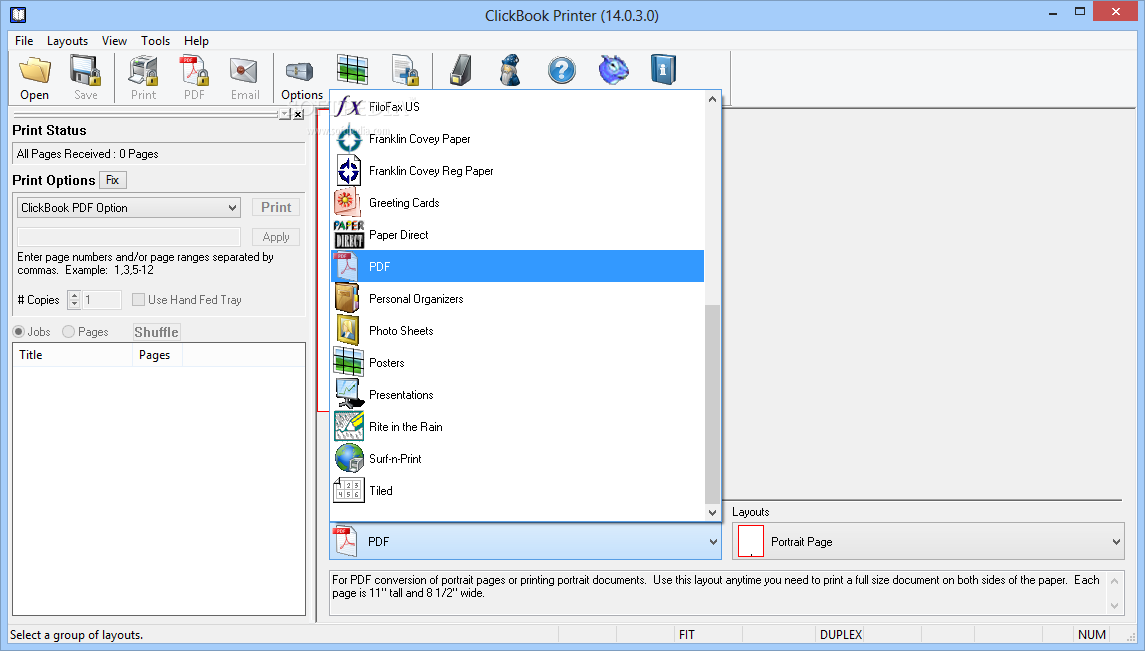Open the Help menu
Image resolution: width=1145 pixels, height=651 pixels.
click(x=196, y=41)
